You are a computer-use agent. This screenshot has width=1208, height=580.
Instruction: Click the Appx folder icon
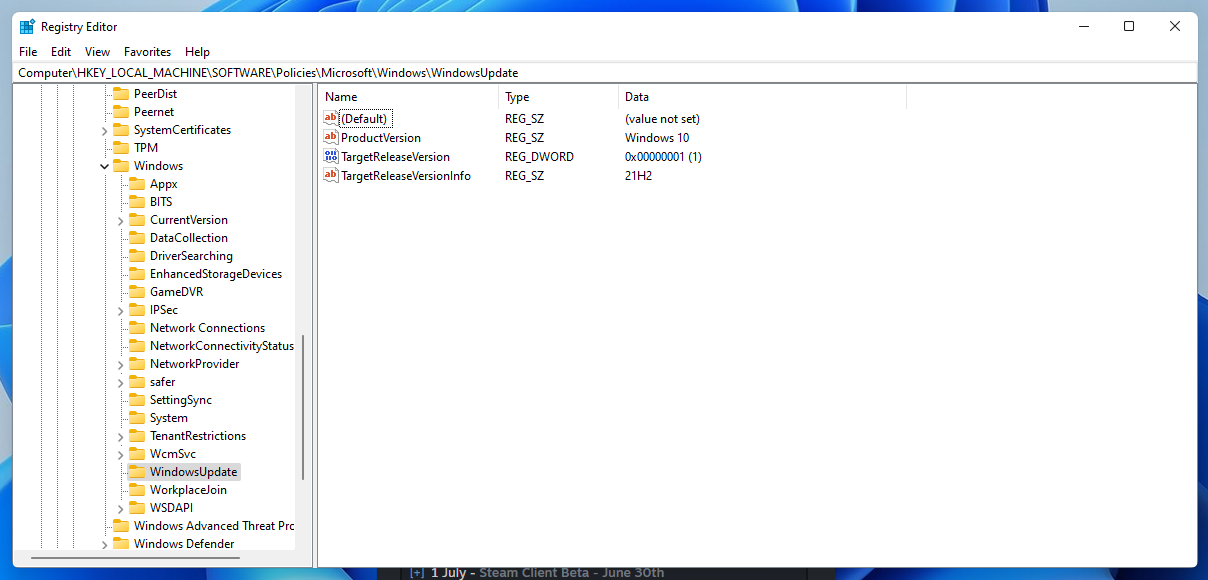click(x=137, y=184)
